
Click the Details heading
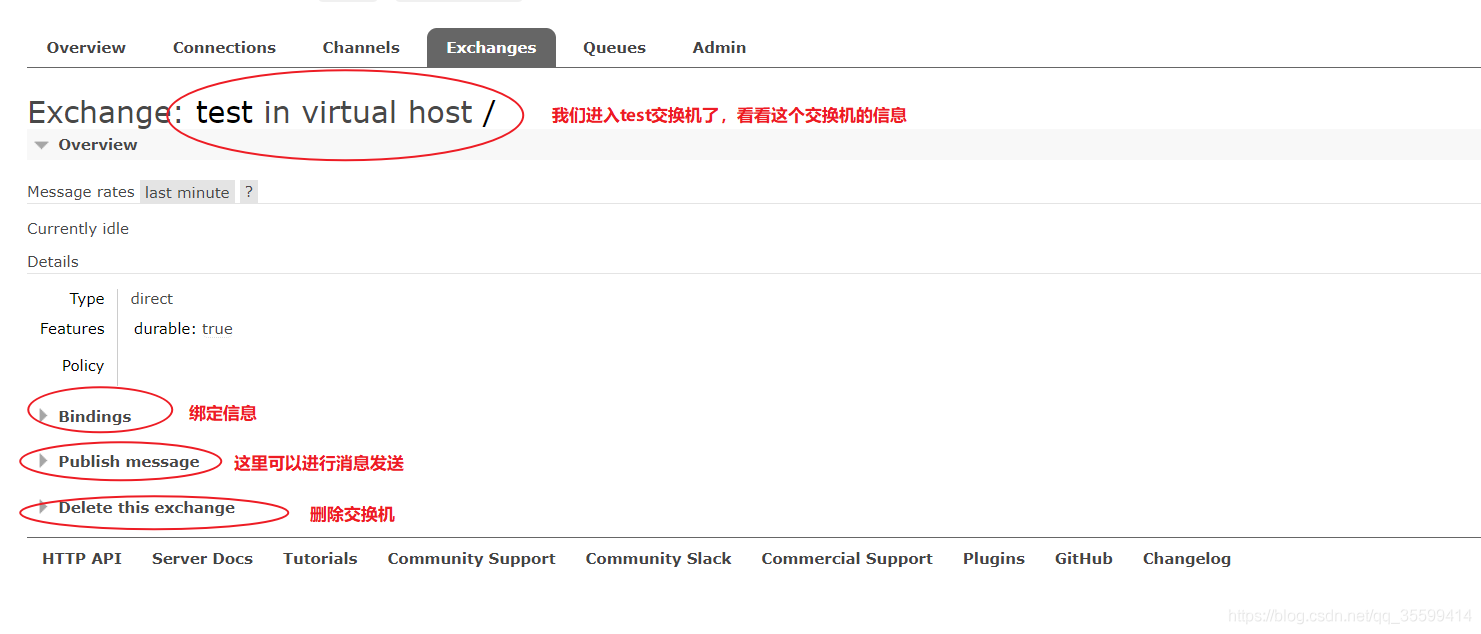click(x=53, y=262)
